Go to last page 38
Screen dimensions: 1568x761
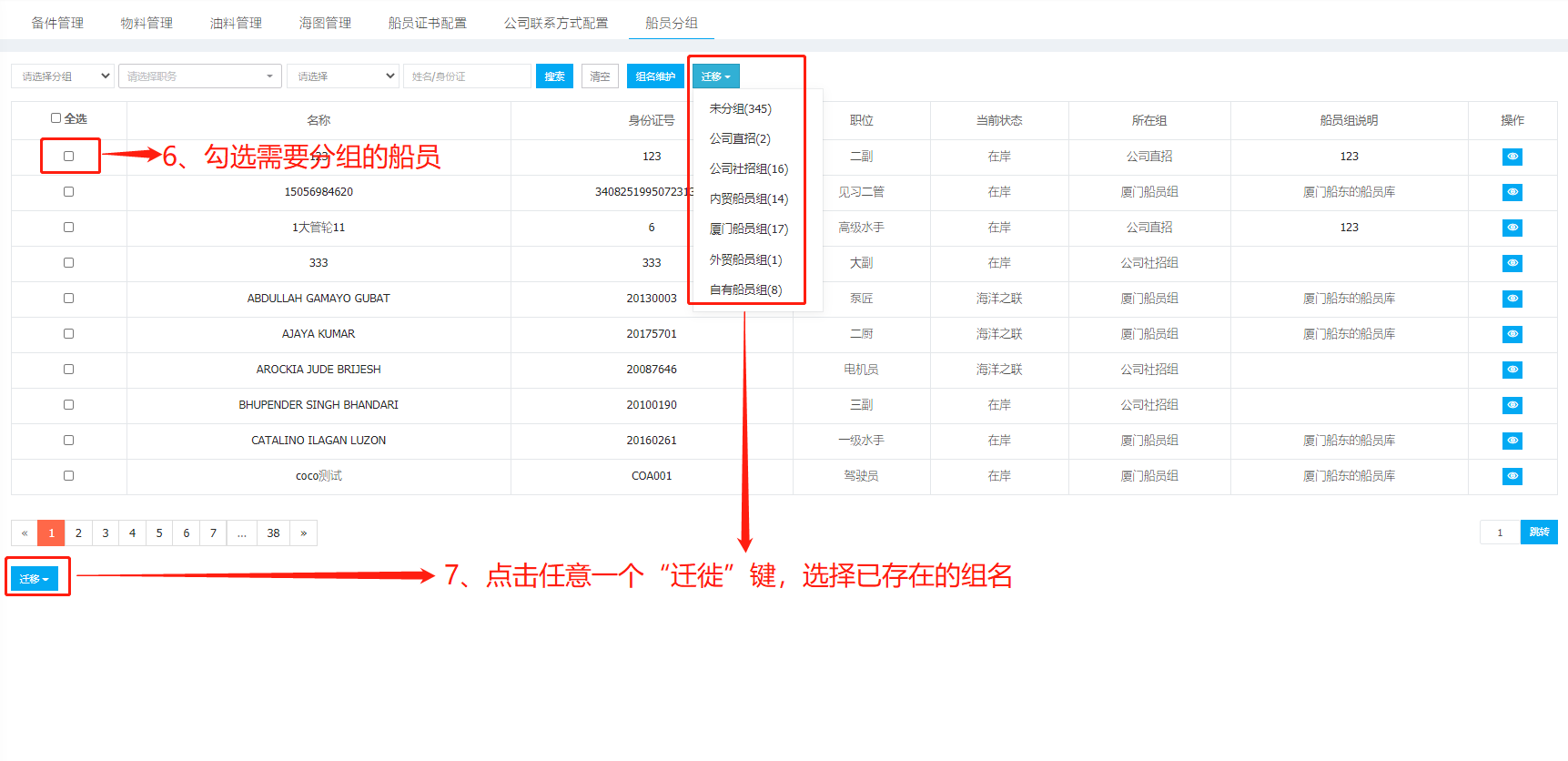(x=273, y=533)
